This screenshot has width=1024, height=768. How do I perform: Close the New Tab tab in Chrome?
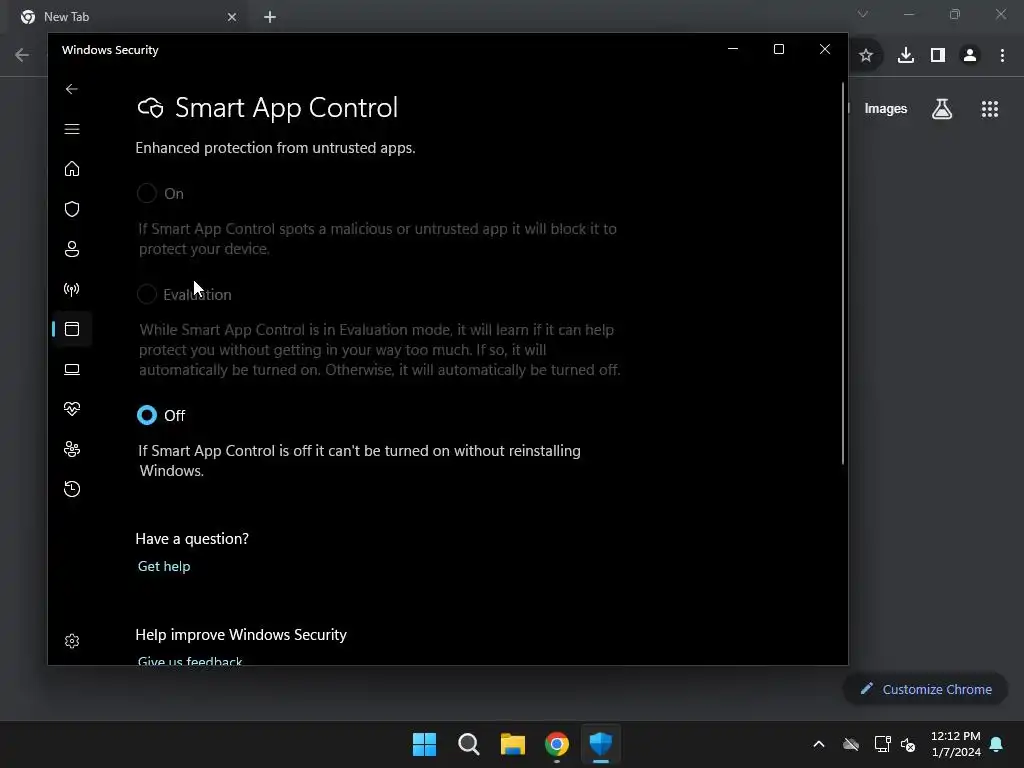pos(232,17)
